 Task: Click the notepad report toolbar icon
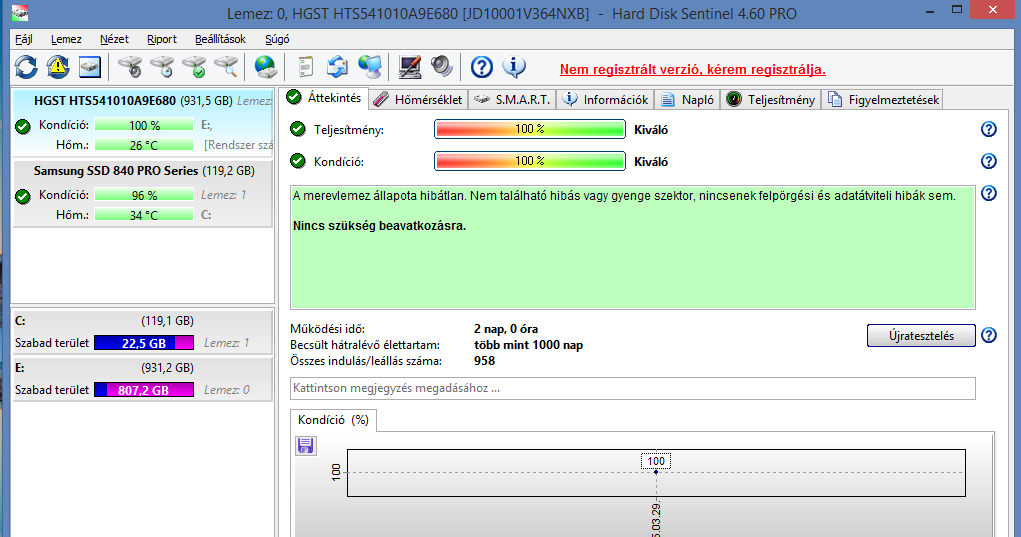point(305,66)
